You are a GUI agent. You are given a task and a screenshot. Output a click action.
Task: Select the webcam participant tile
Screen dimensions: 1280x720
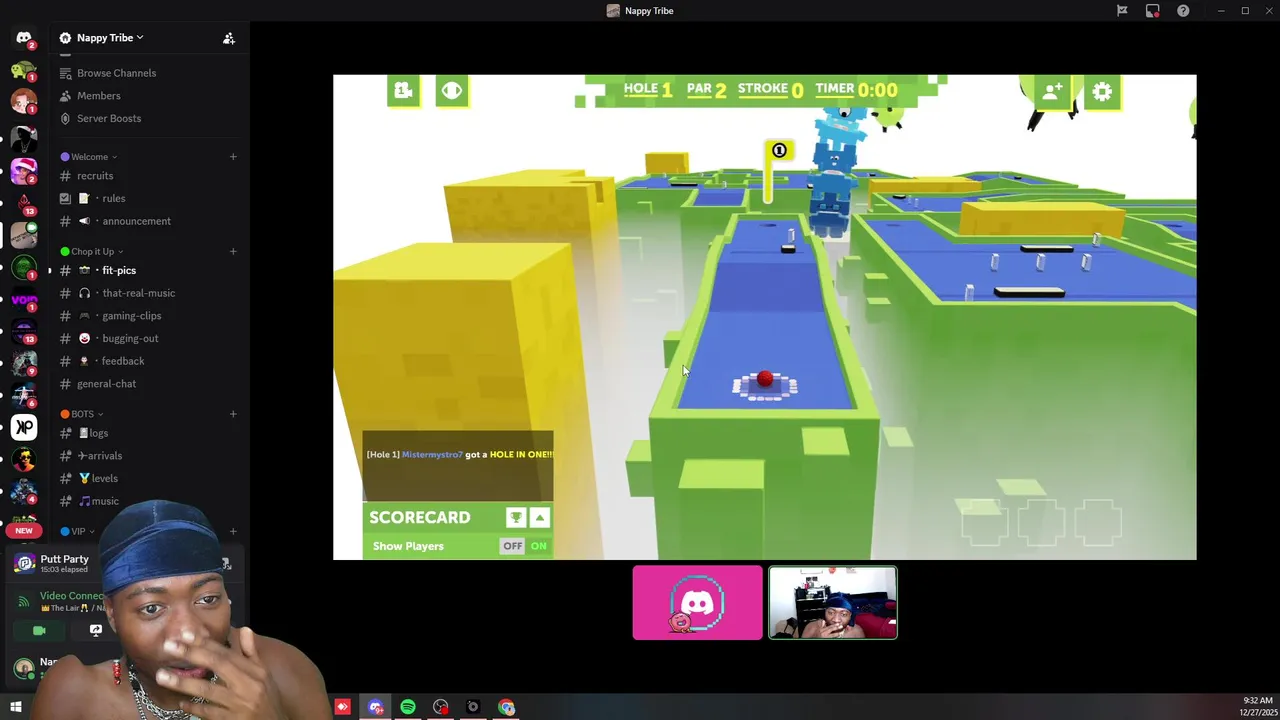(832, 603)
